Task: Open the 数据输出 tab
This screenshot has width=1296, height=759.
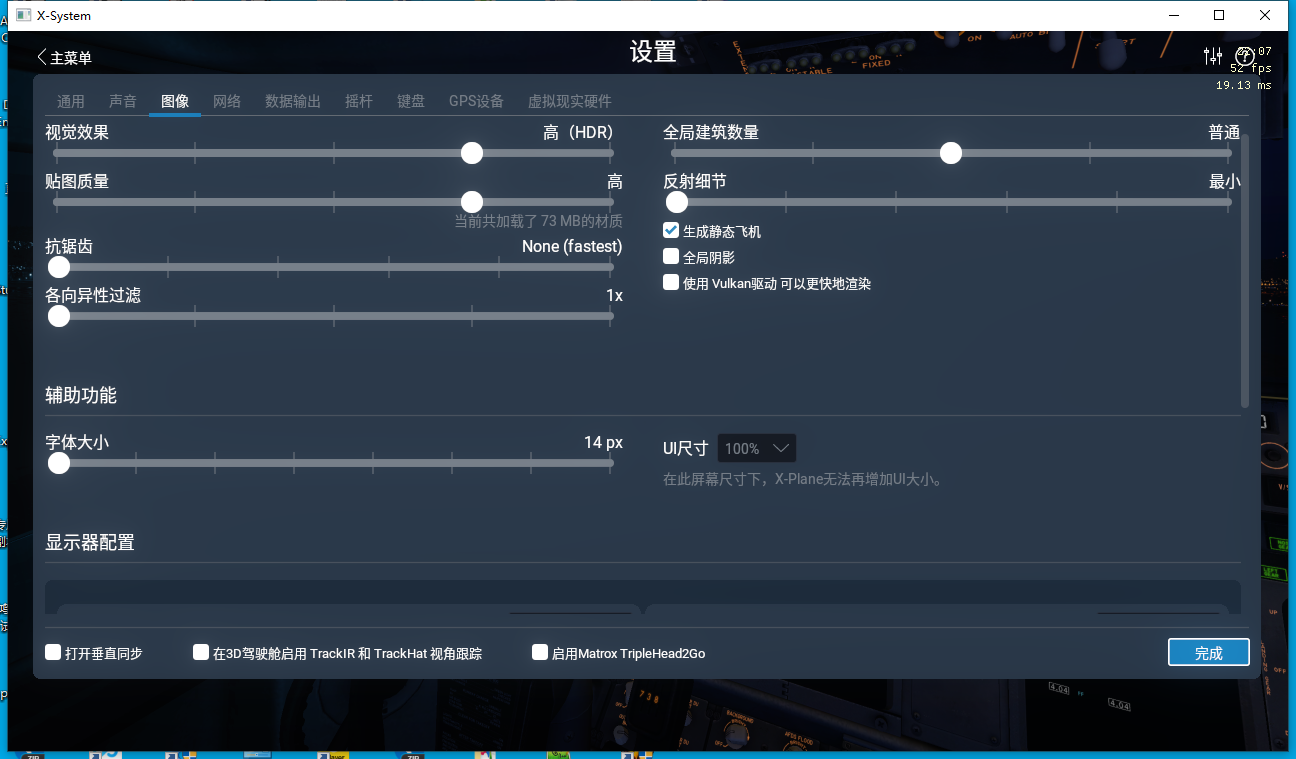Action: [293, 101]
